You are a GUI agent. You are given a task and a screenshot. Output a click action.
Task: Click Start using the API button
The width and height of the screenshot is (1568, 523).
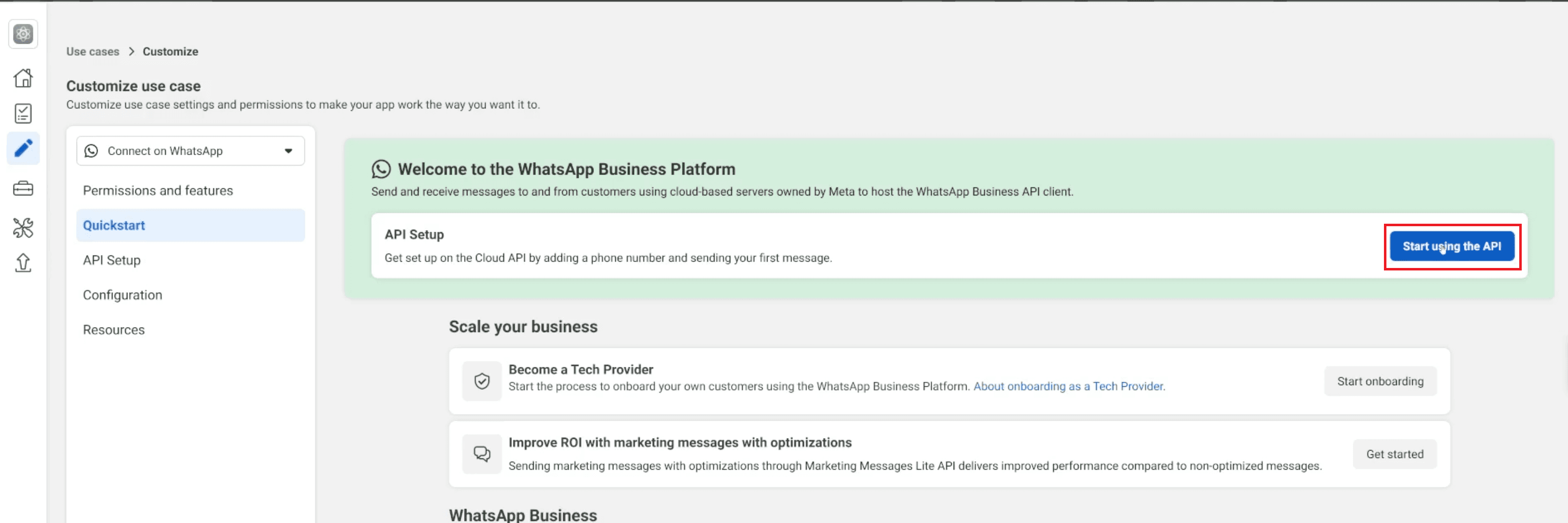click(1452, 246)
